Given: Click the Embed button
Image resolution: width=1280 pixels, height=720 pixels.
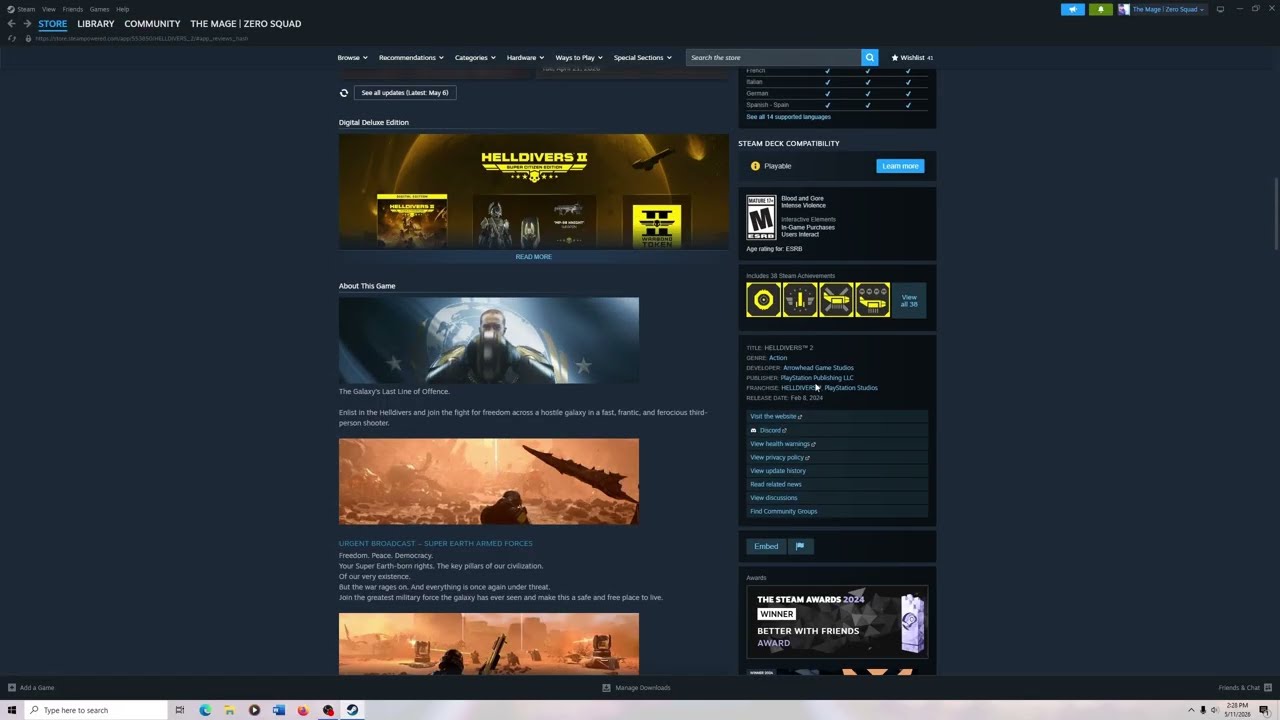Looking at the screenshot, I should (766, 546).
